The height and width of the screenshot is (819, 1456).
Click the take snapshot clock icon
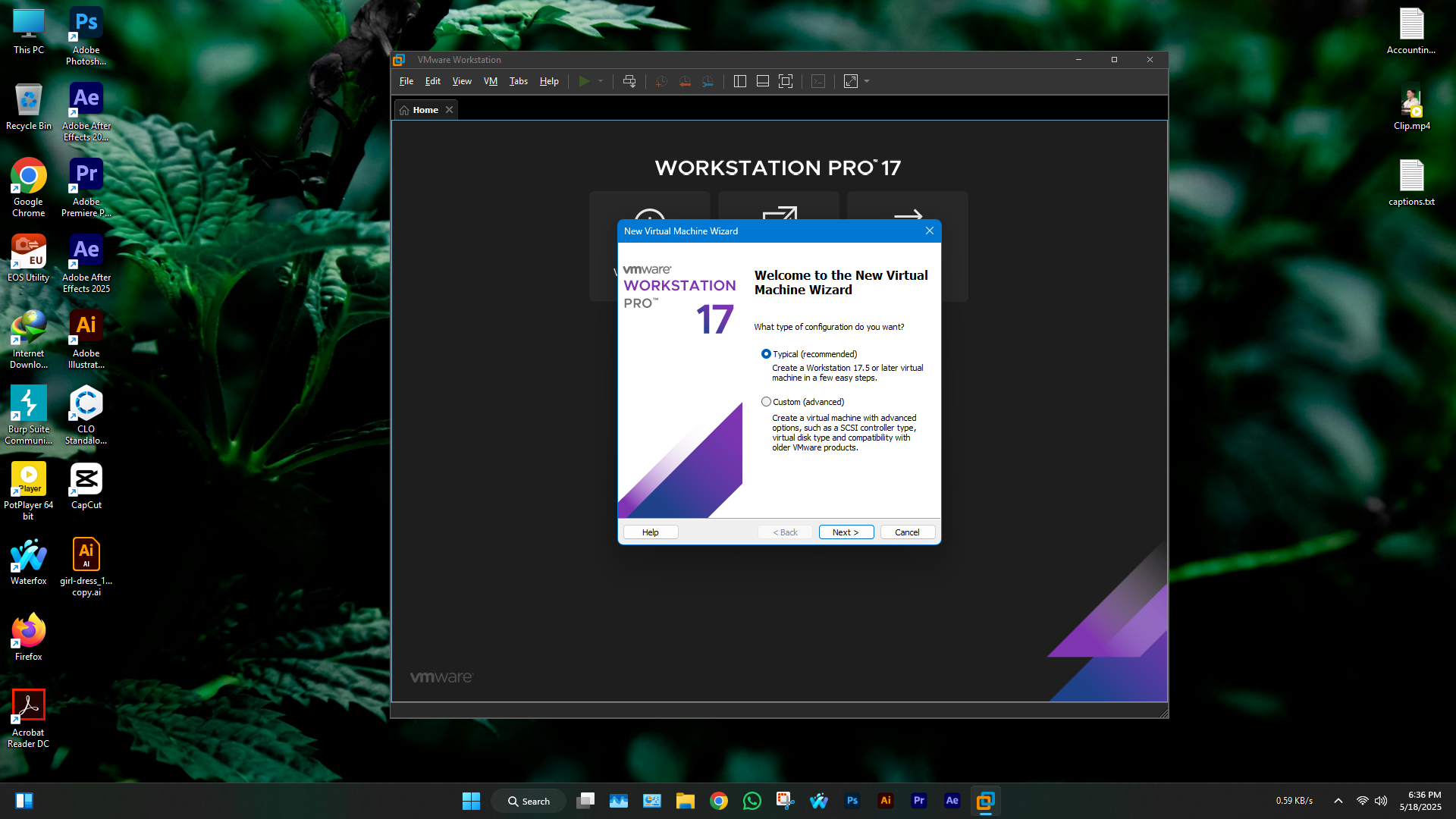click(661, 81)
